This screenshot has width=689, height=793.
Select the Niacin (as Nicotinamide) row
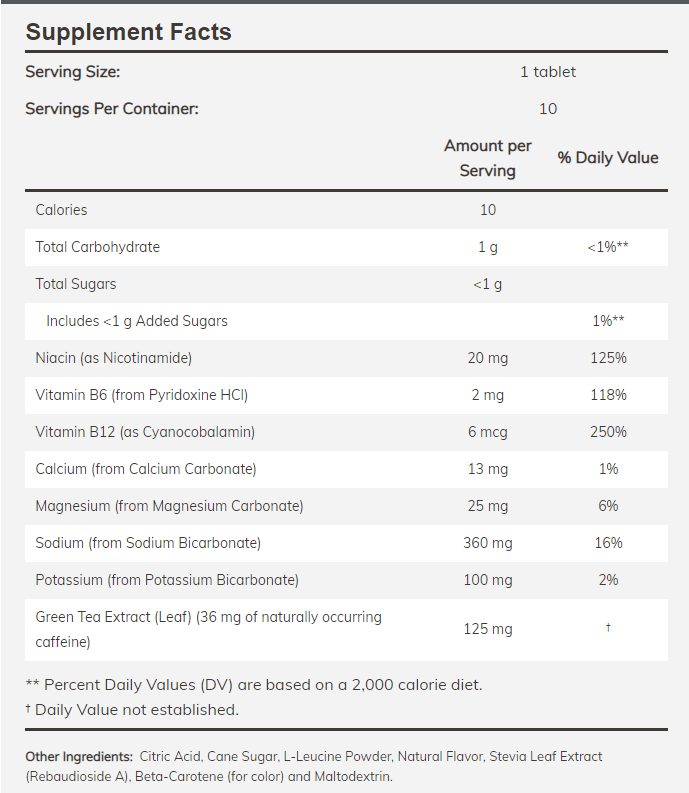point(113,358)
